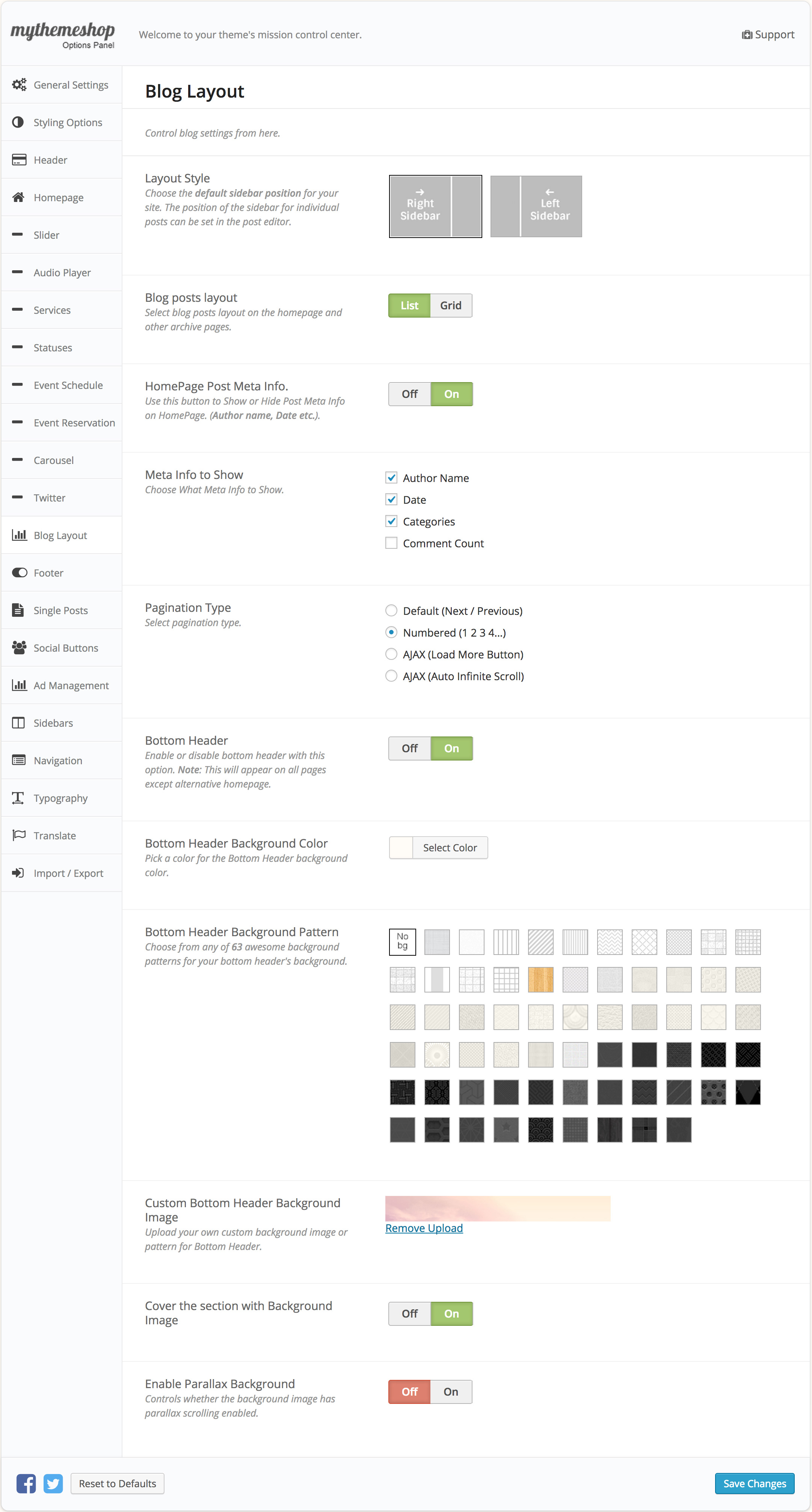Click the Remove Upload link
The width and height of the screenshot is (812, 1512).
(424, 1228)
